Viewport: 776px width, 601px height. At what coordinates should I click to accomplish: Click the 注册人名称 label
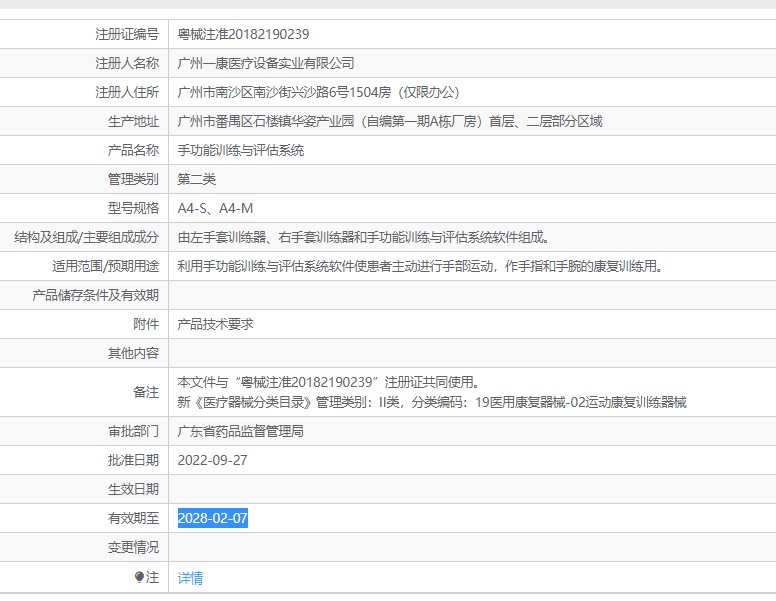tap(127, 63)
